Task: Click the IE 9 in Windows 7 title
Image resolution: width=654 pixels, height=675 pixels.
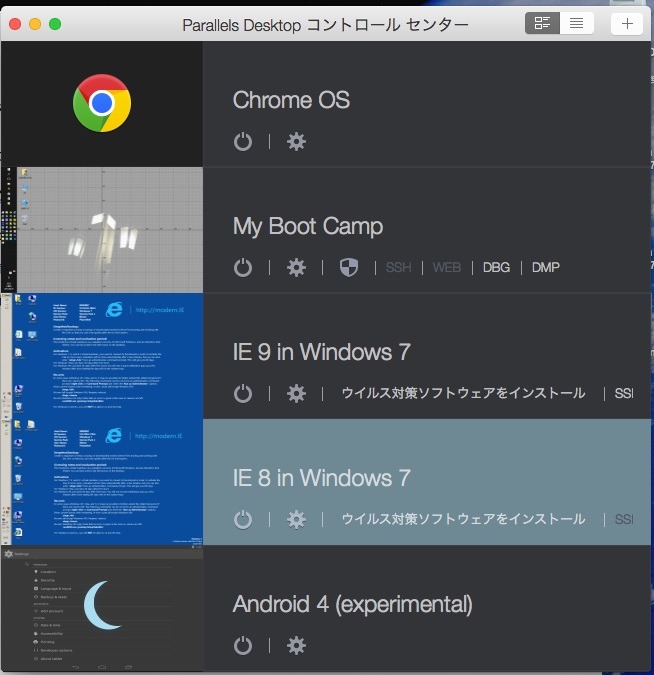Action: tap(322, 352)
